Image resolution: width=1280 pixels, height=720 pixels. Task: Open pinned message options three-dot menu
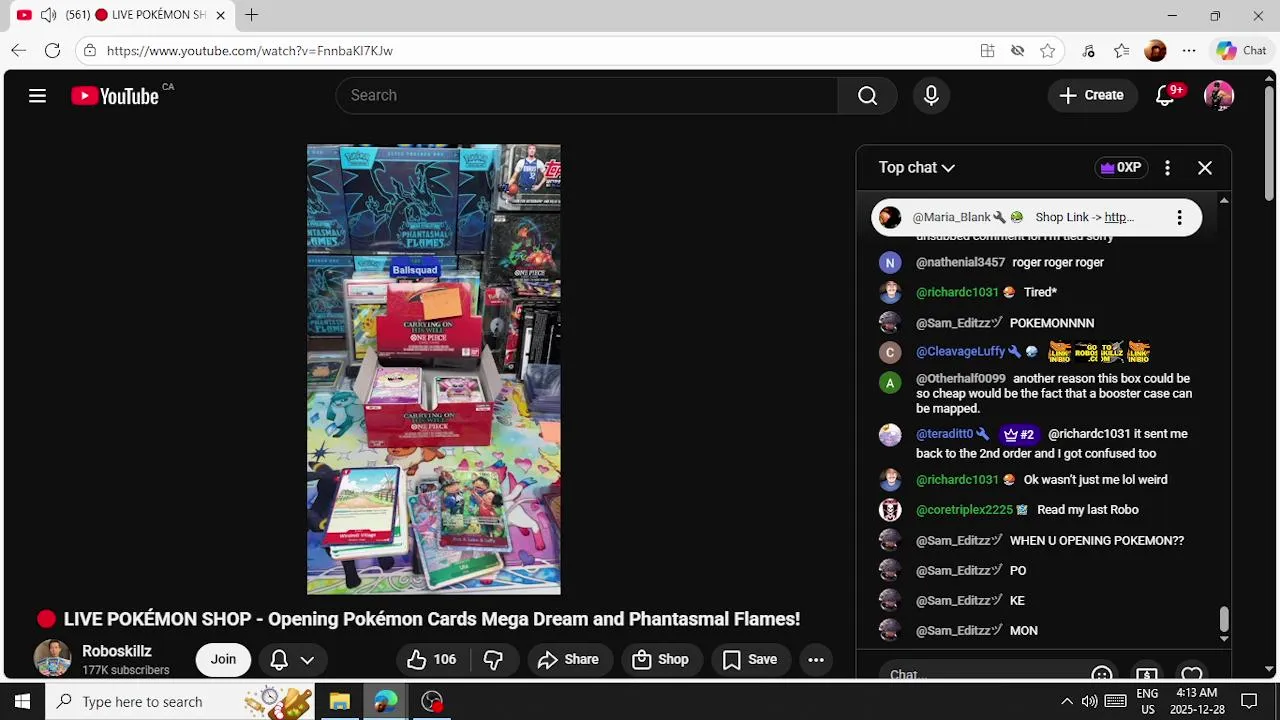click(x=1179, y=217)
